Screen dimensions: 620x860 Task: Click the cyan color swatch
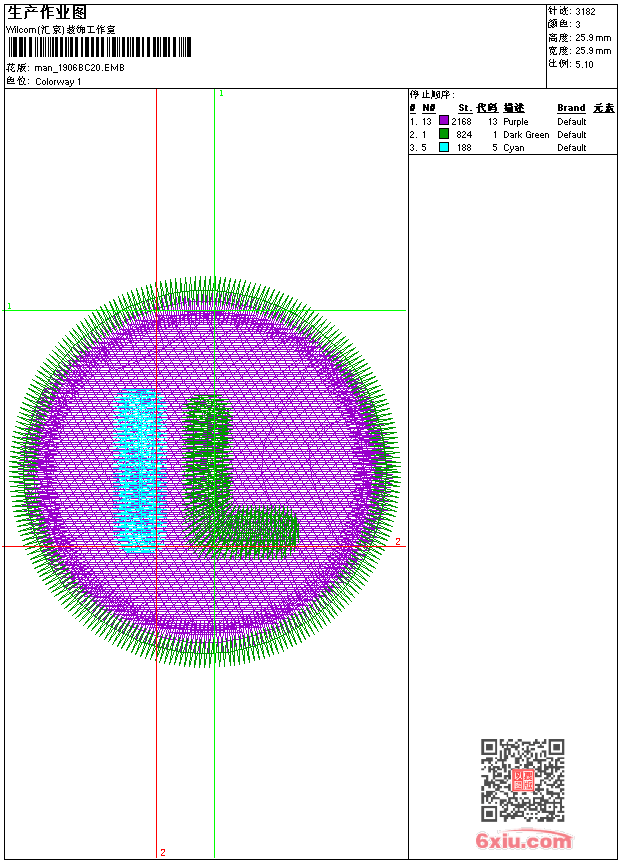coord(444,147)
